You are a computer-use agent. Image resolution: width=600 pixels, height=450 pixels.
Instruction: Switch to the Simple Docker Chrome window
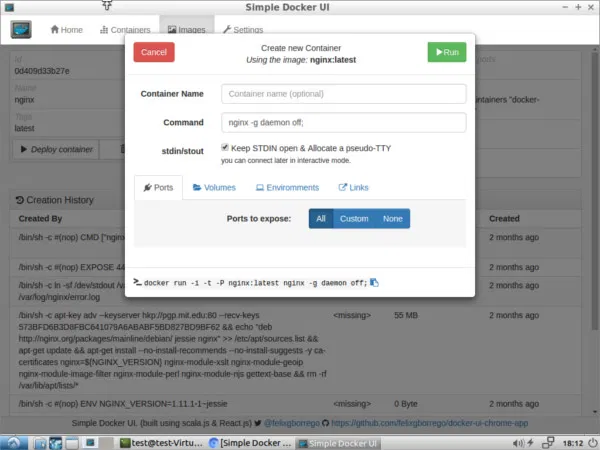pyautogui.click(x=251, y=443)
